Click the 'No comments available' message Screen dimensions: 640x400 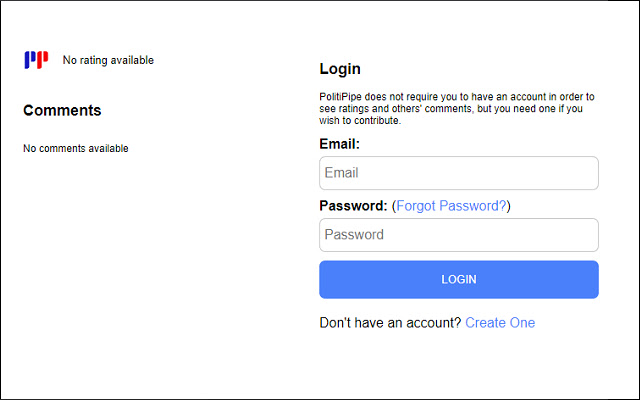coord(76,149)
